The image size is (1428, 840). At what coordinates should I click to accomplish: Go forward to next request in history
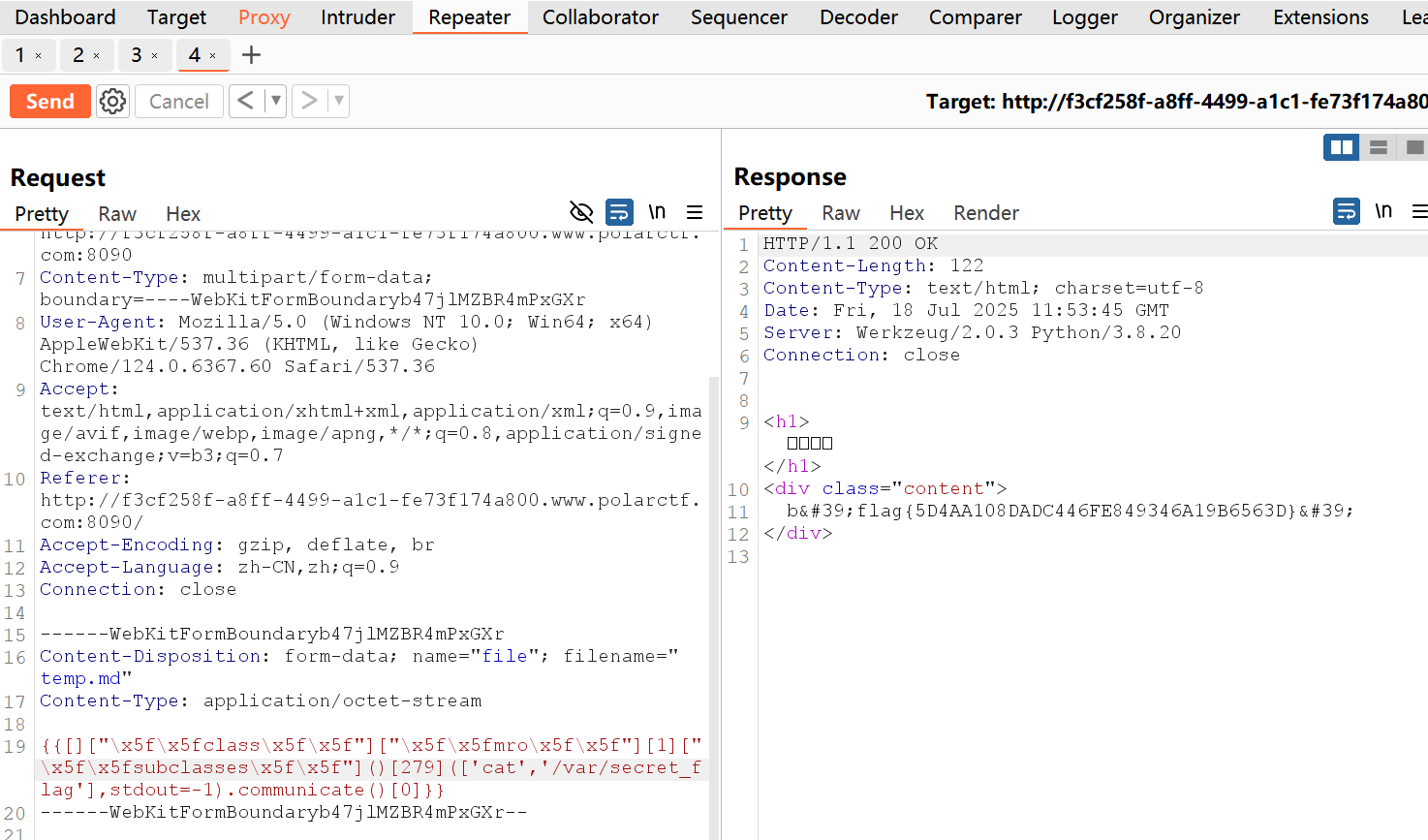[309, 101]
